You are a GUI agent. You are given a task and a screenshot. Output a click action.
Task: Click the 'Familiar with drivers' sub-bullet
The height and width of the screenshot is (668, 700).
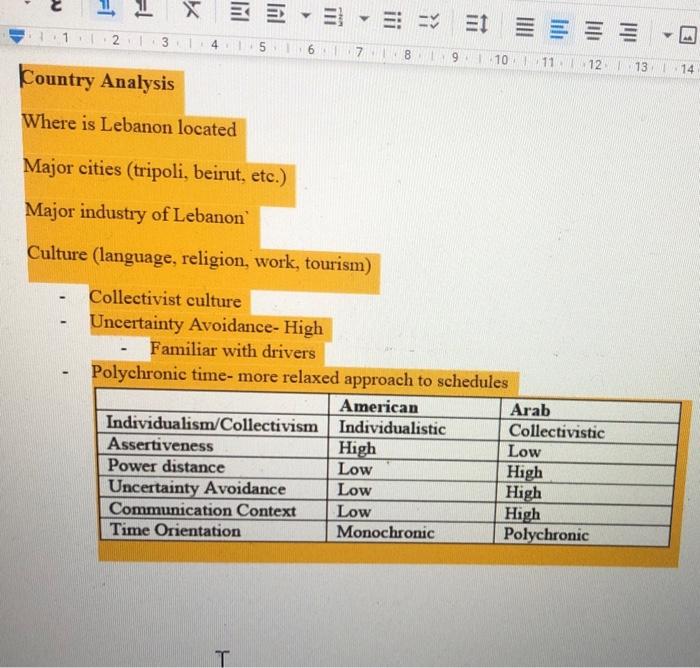tap(233, 351)
